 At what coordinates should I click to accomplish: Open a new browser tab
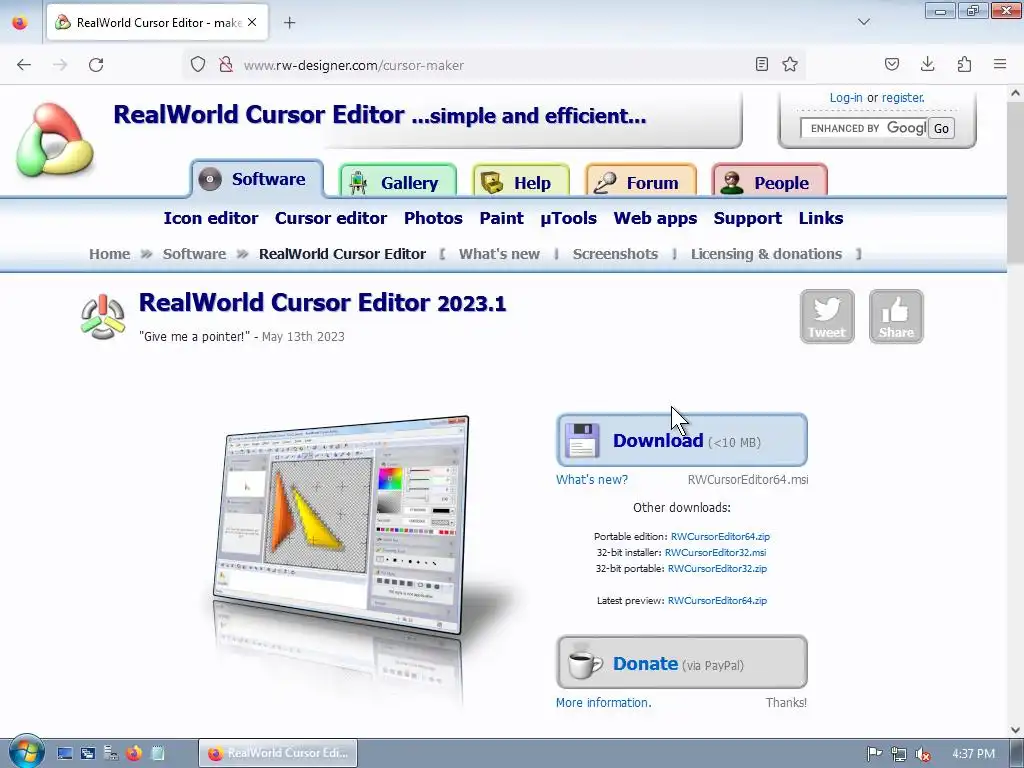click(289, 23)
